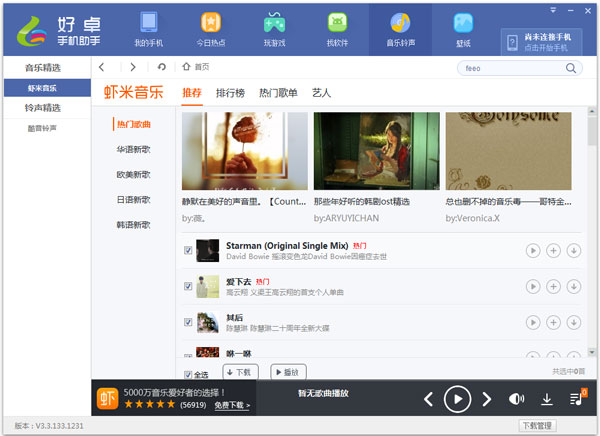Click the 播放 play selected button

tap(288, 372)
